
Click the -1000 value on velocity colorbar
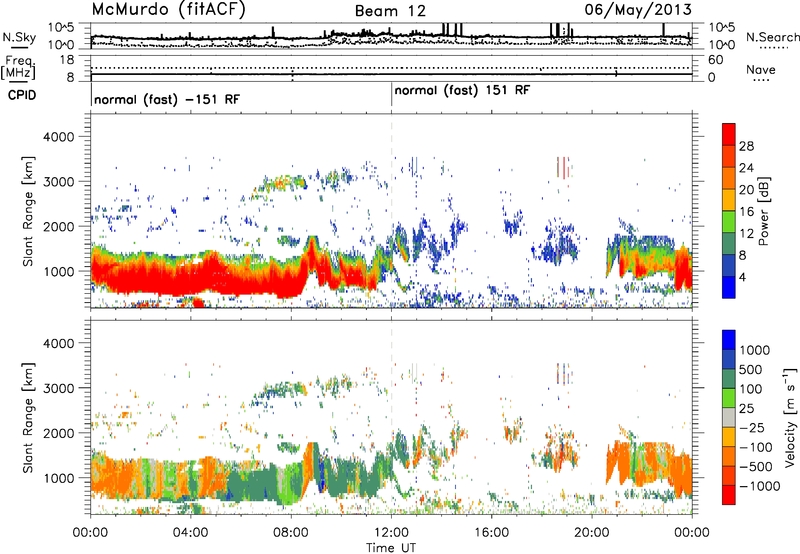[x=760, y=486]
